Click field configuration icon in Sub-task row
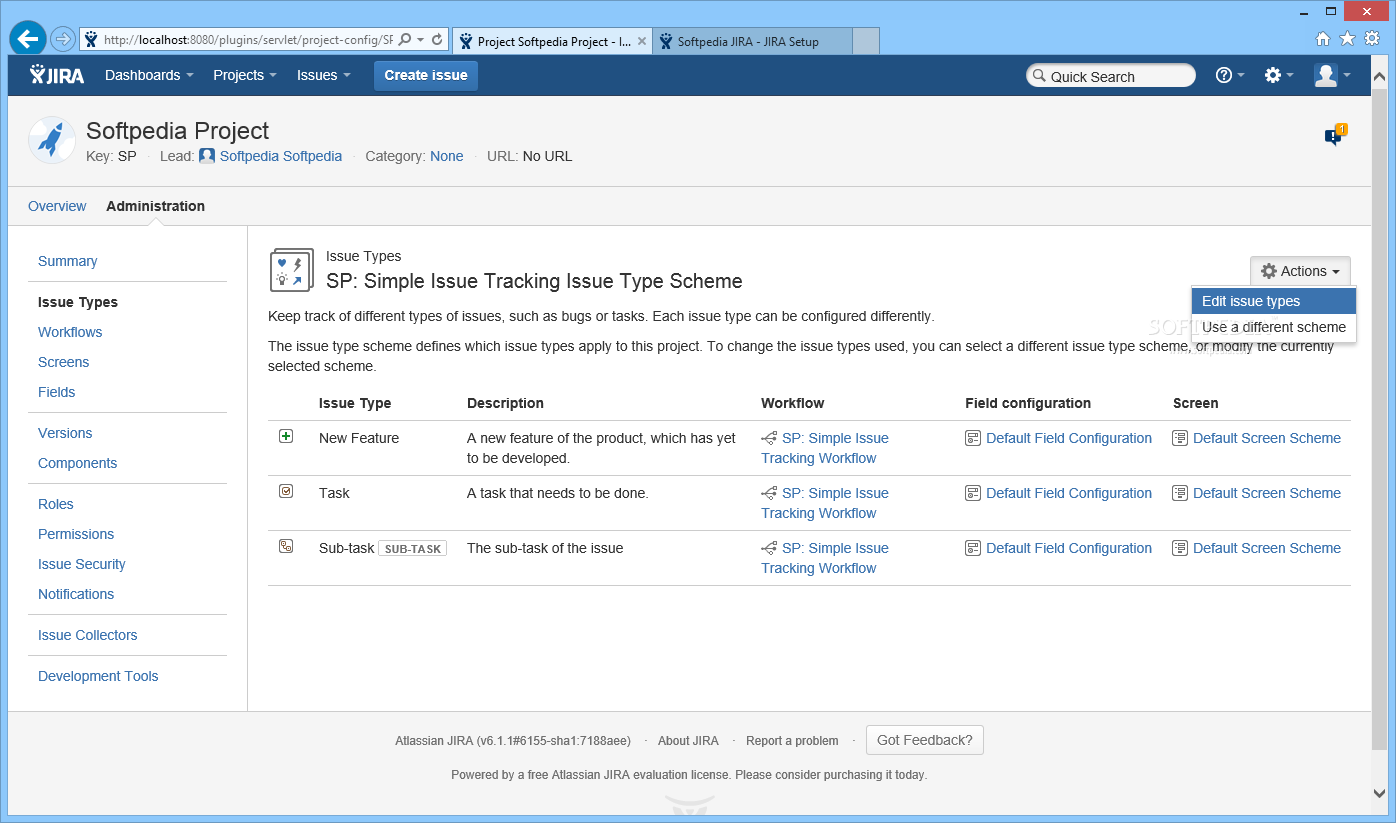The image size is (1396, 823). point(973,548)
